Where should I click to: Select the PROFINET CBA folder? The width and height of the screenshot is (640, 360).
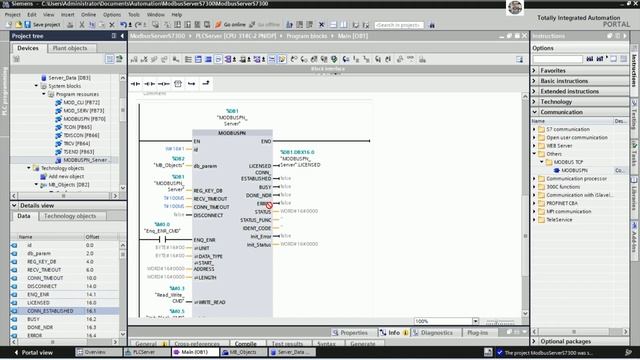562,203
